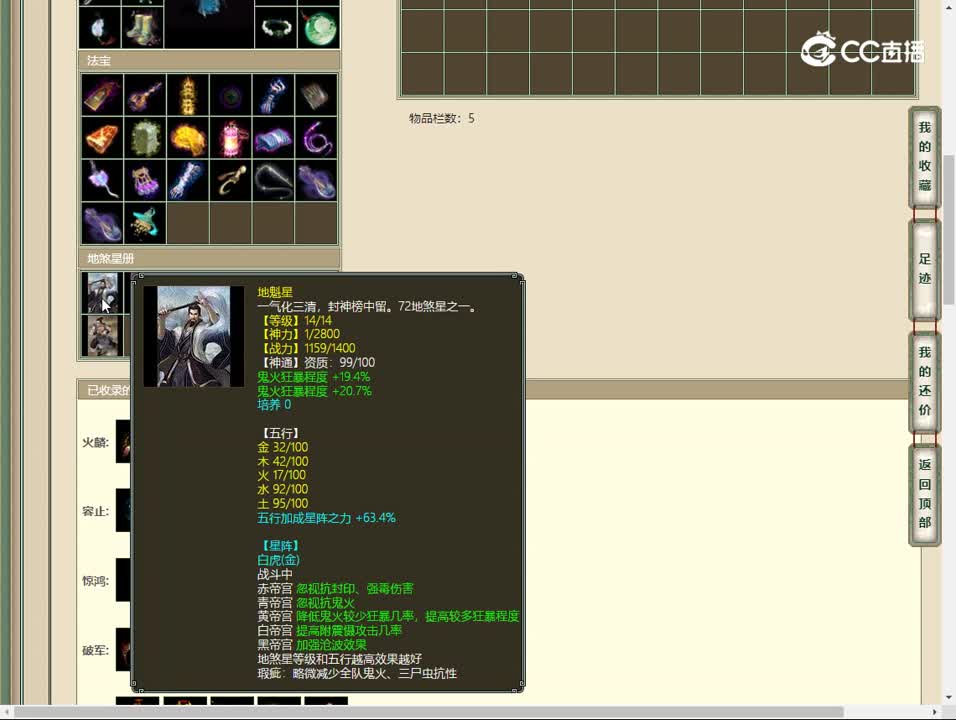Select the dark purple round mirror treasure
The width and height of the screenshot is (956, 720).
point(230,95)
